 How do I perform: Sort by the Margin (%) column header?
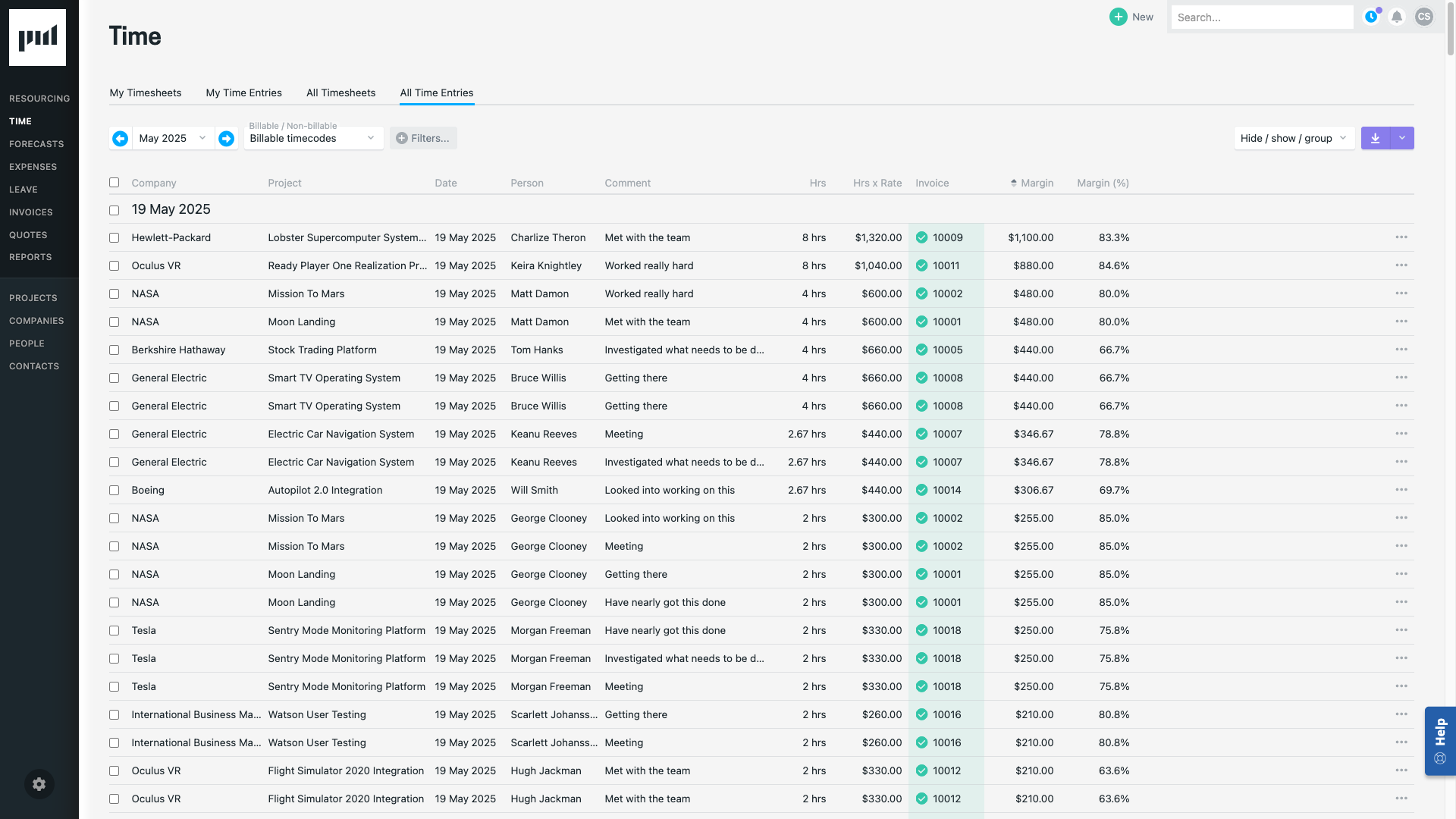(1103, 183)
